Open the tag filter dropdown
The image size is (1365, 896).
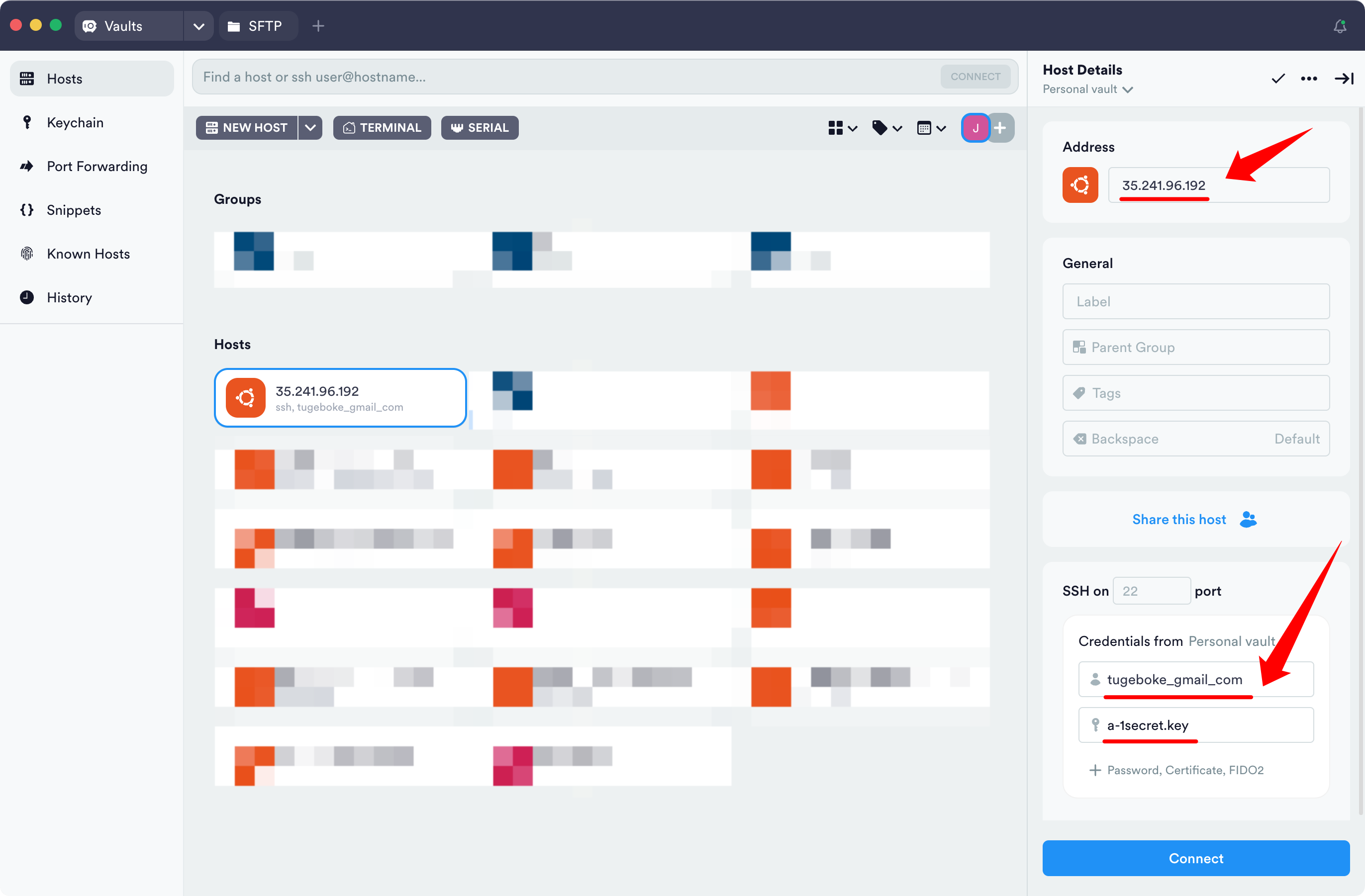click(887, 128)
